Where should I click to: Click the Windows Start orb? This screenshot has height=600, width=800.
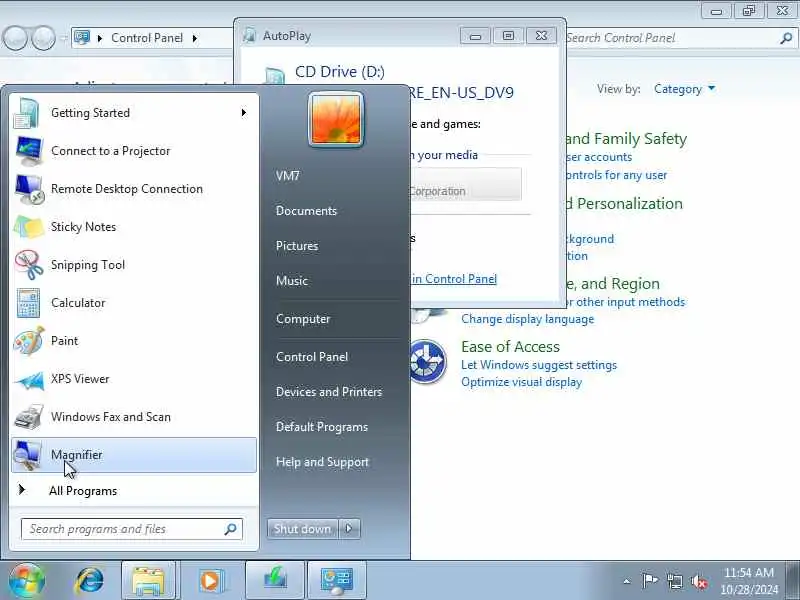tap(26, 581)
